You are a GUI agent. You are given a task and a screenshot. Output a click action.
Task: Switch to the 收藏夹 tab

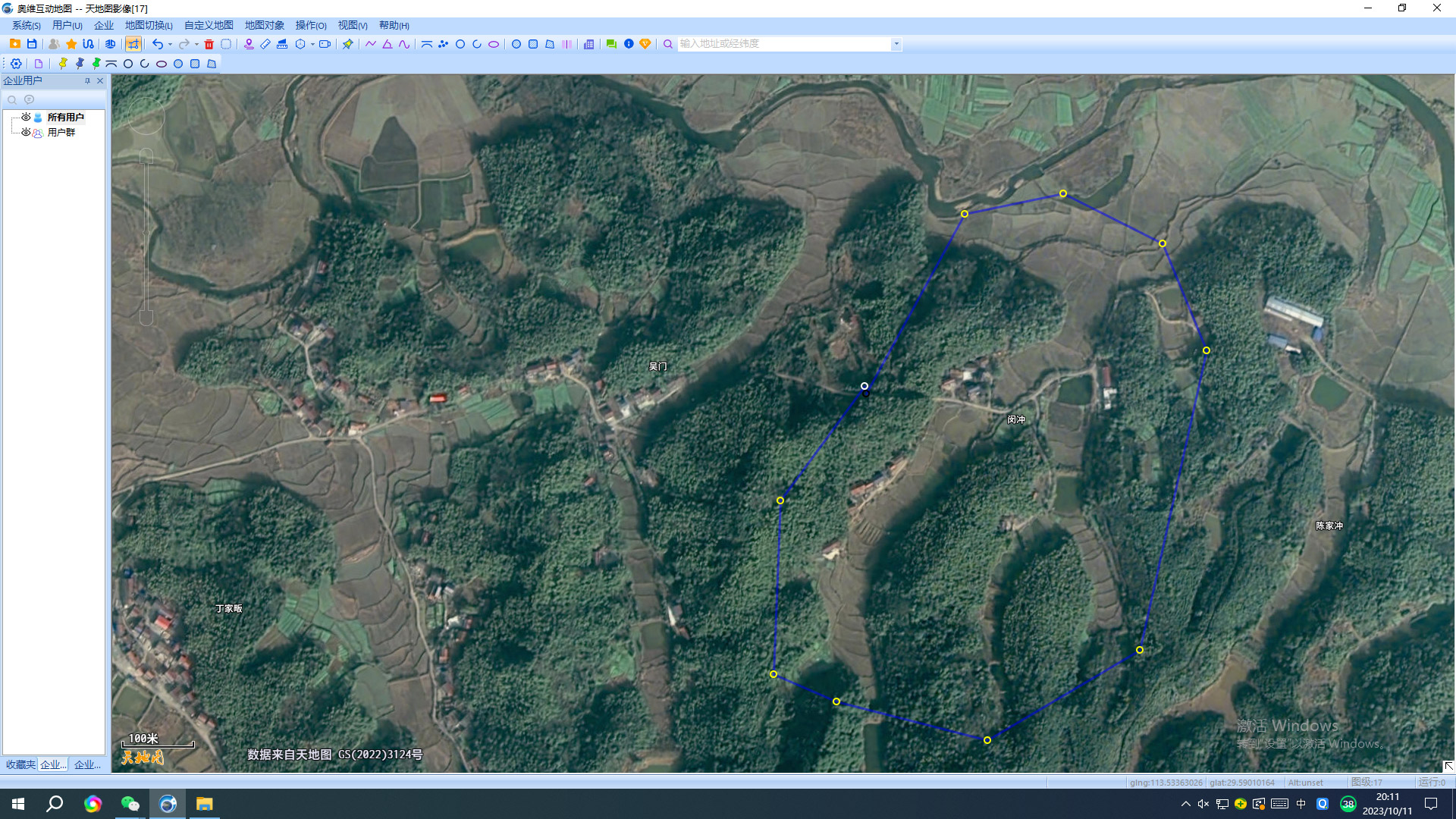pos(20,764)
